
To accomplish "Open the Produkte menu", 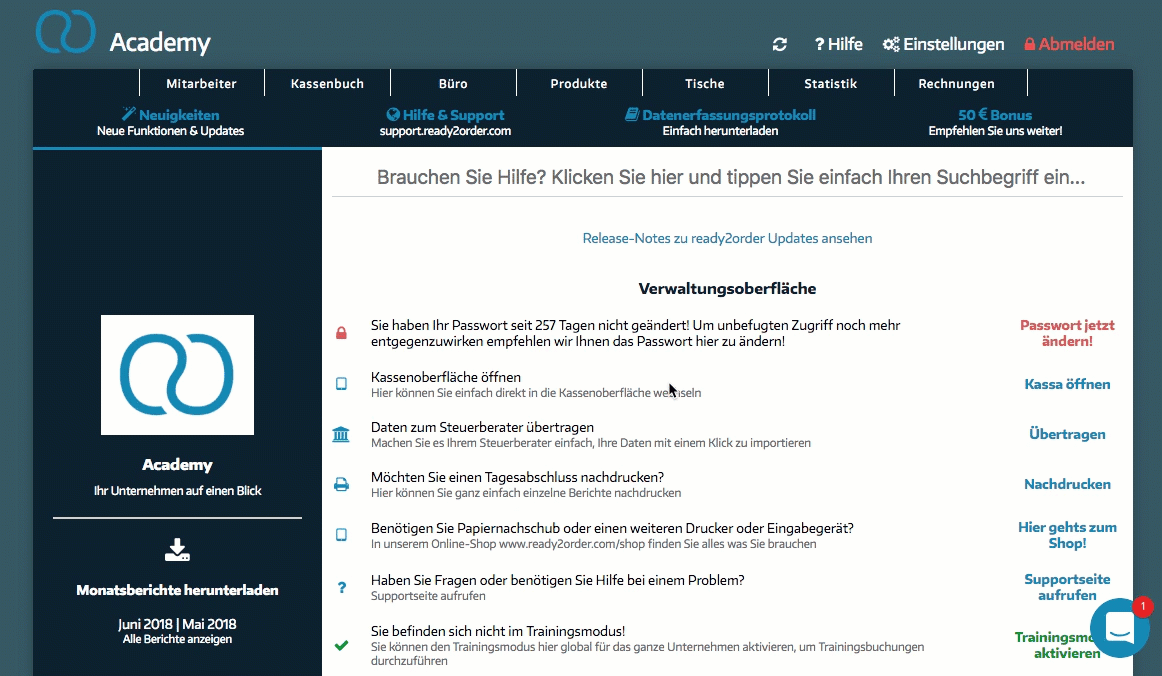I will tap(579, 83).
